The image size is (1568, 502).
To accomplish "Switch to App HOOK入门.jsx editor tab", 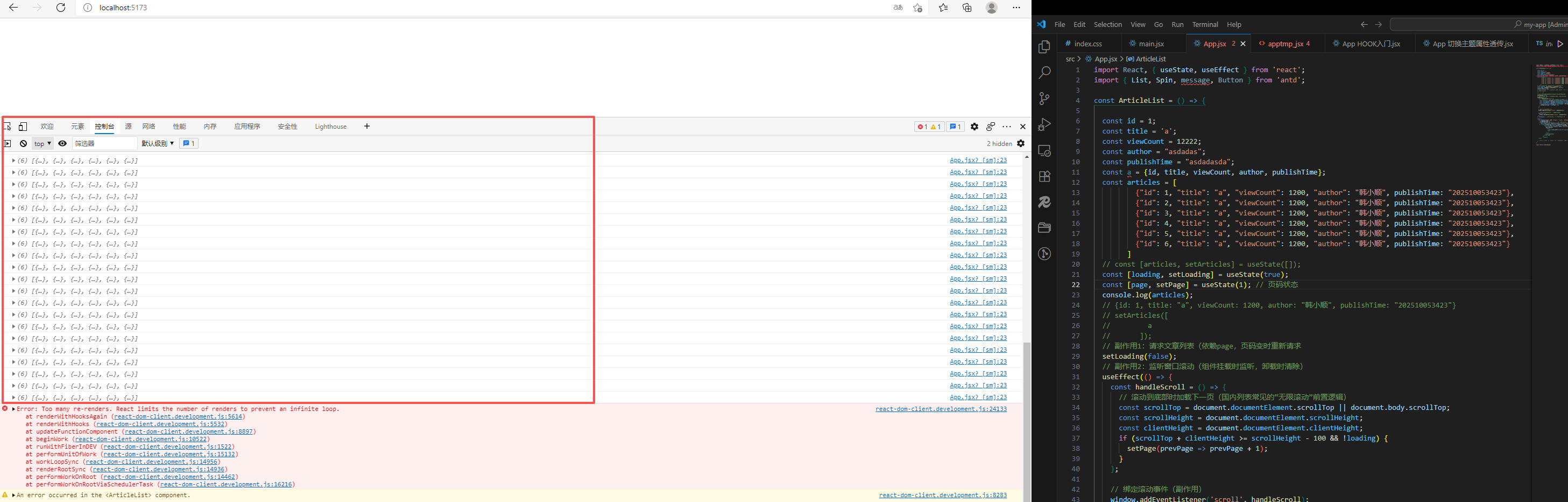I will click(x=1371, y=43).
